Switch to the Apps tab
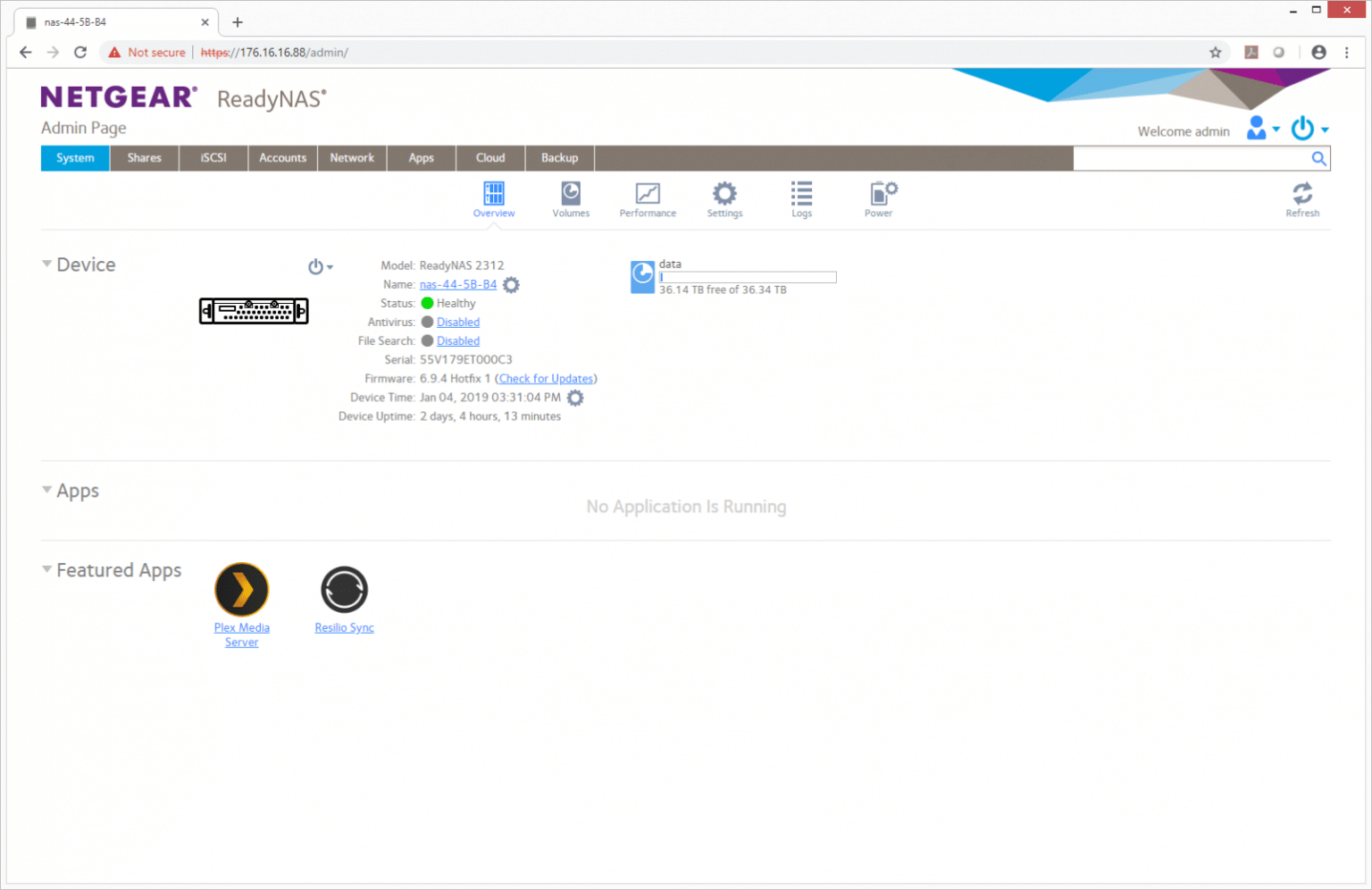The height and width of the screenshot is (890, 1372). click(422, 158)
